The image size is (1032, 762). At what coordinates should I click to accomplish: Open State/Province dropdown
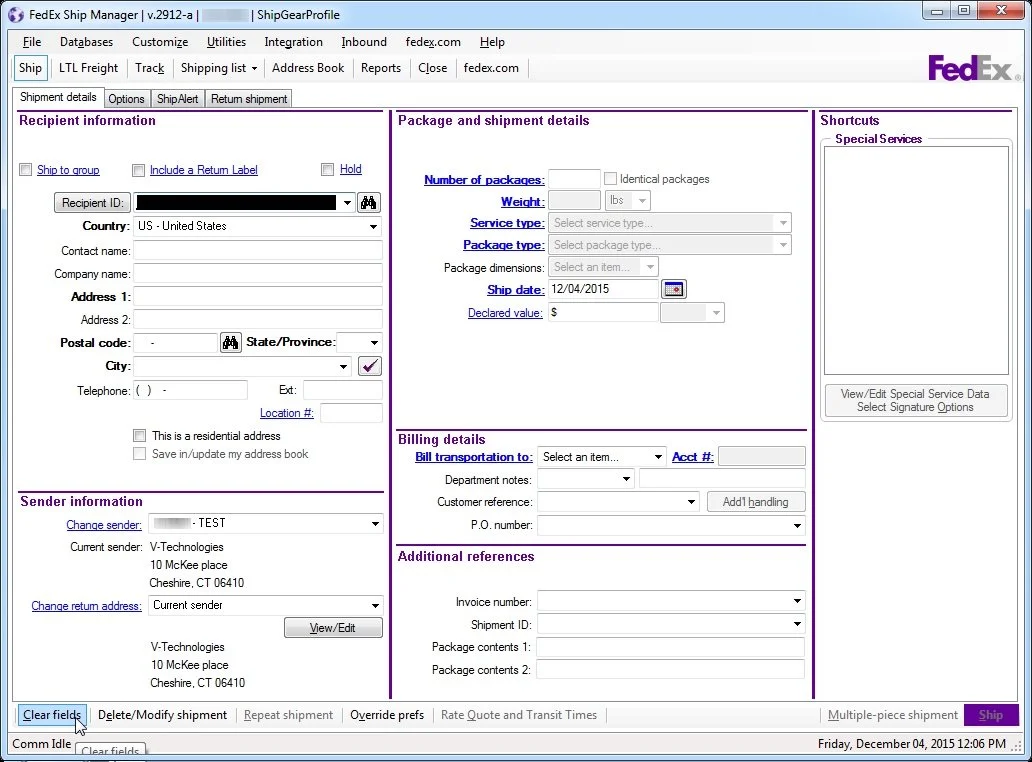click(374, 343)
